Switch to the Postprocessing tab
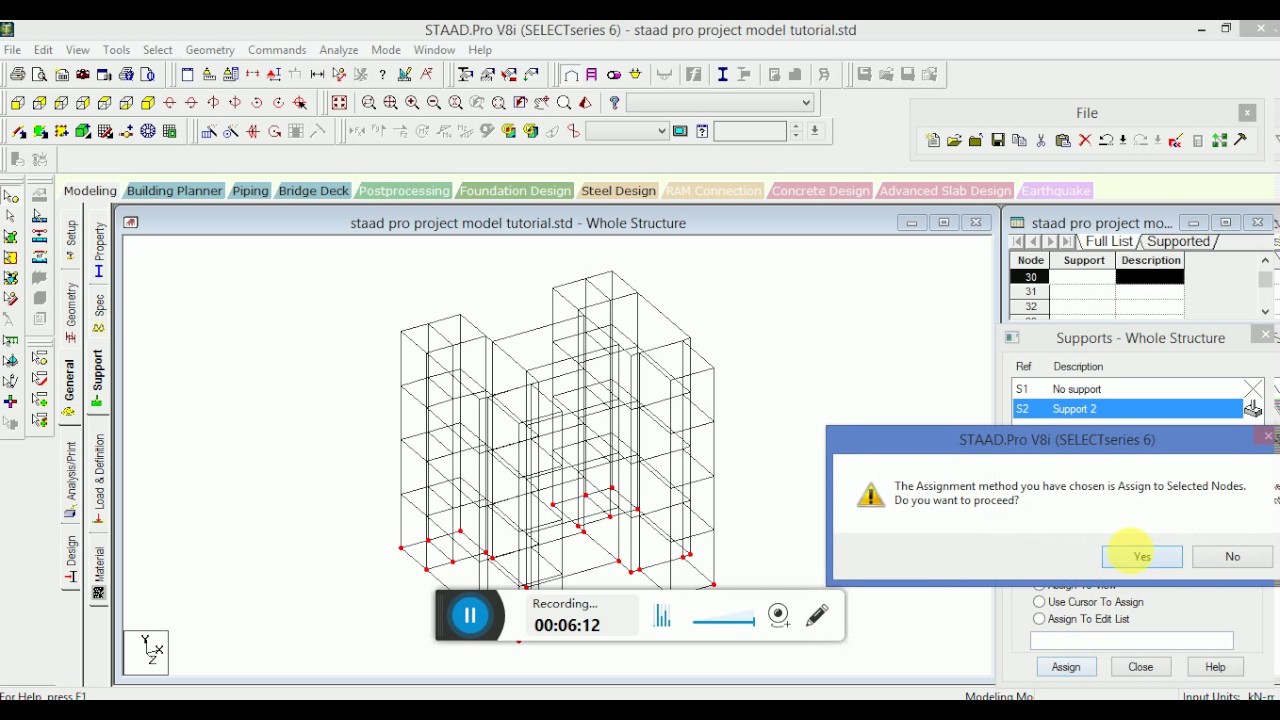The height and width of the screenshot is (720, 1280). coord(404,191)
